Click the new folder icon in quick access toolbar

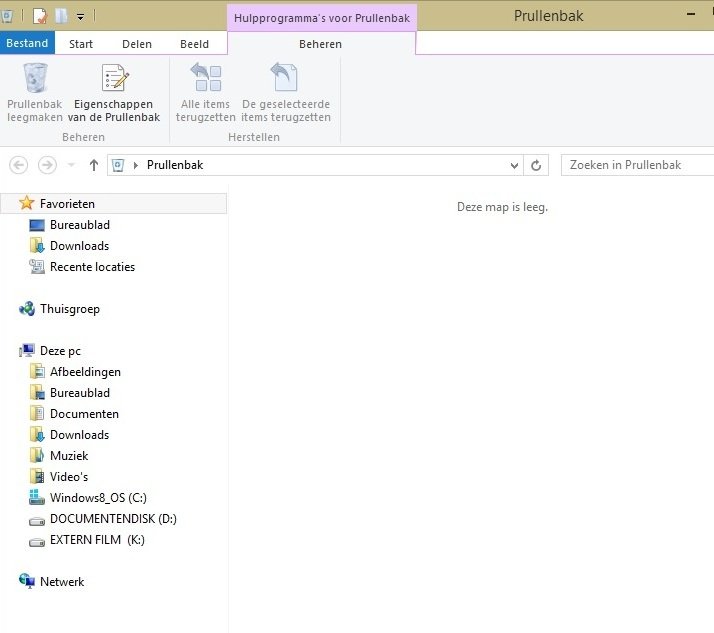click(x=61, y=16)
